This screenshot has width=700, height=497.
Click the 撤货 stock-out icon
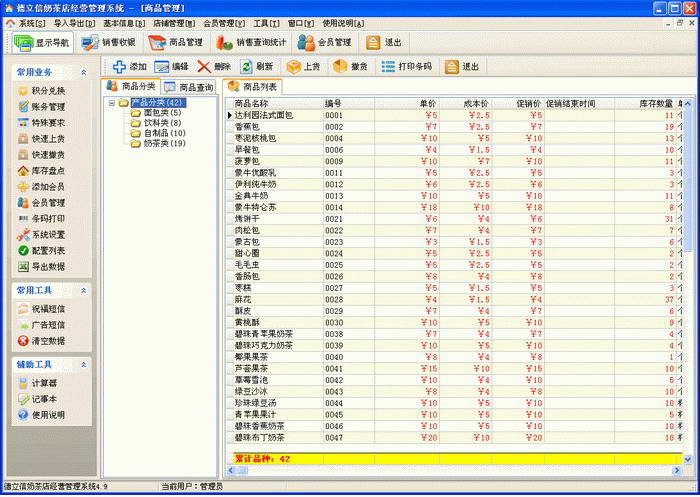tap(340, 67)
